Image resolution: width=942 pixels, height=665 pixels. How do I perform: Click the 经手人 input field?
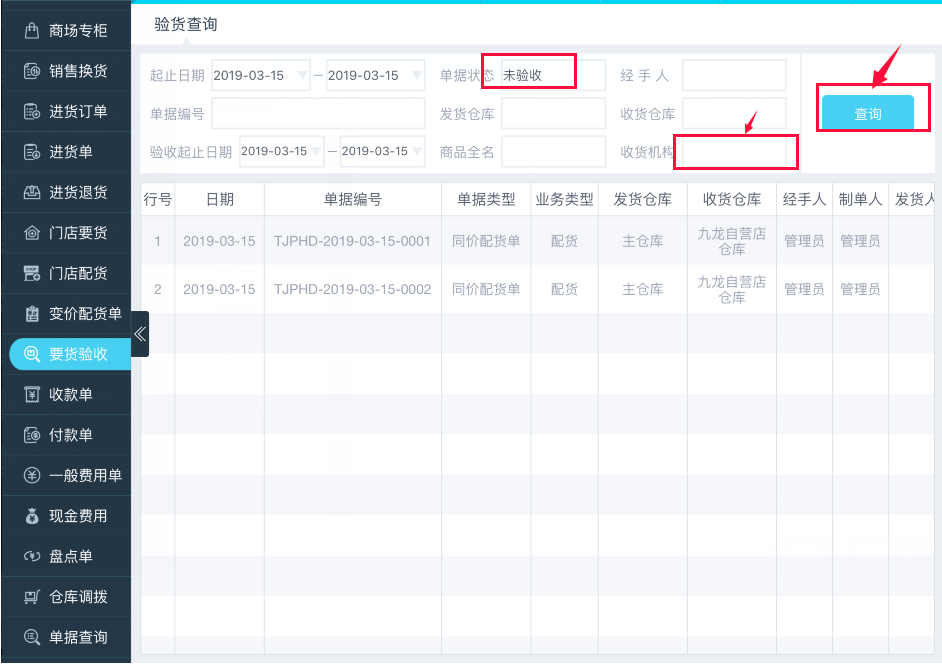pyautogui.click(x=734, y=76)
